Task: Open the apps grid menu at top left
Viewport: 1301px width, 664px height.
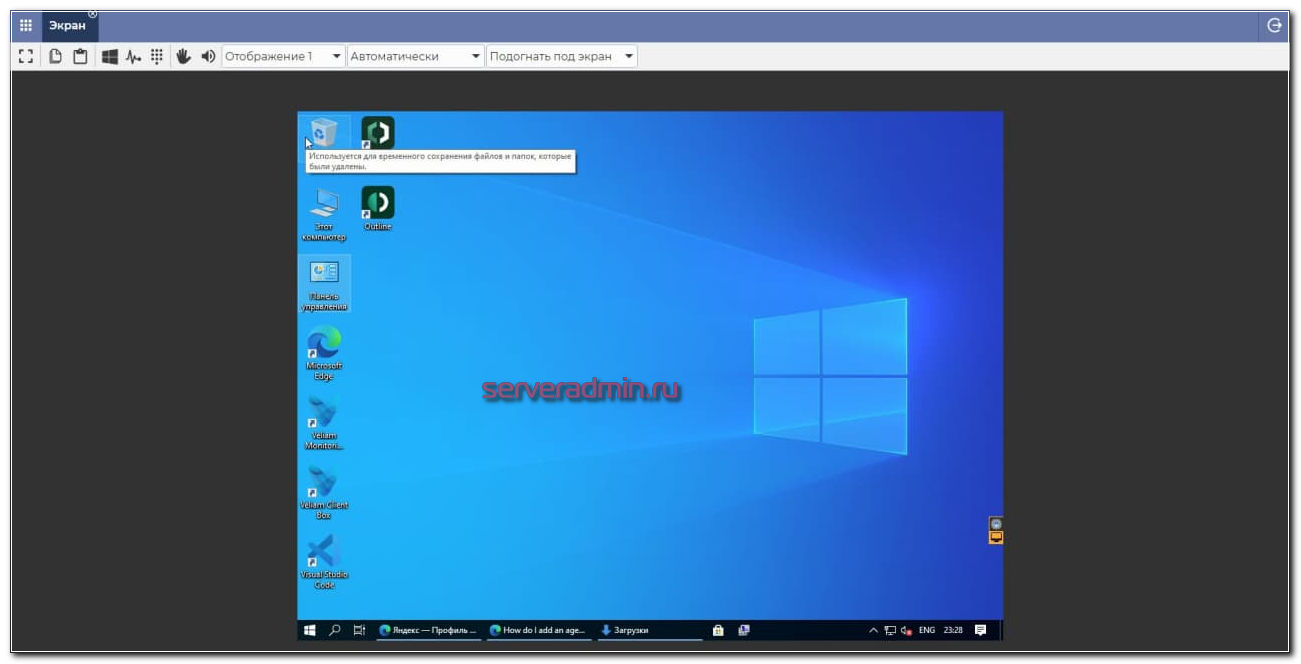Action: (x=26, y=26)
